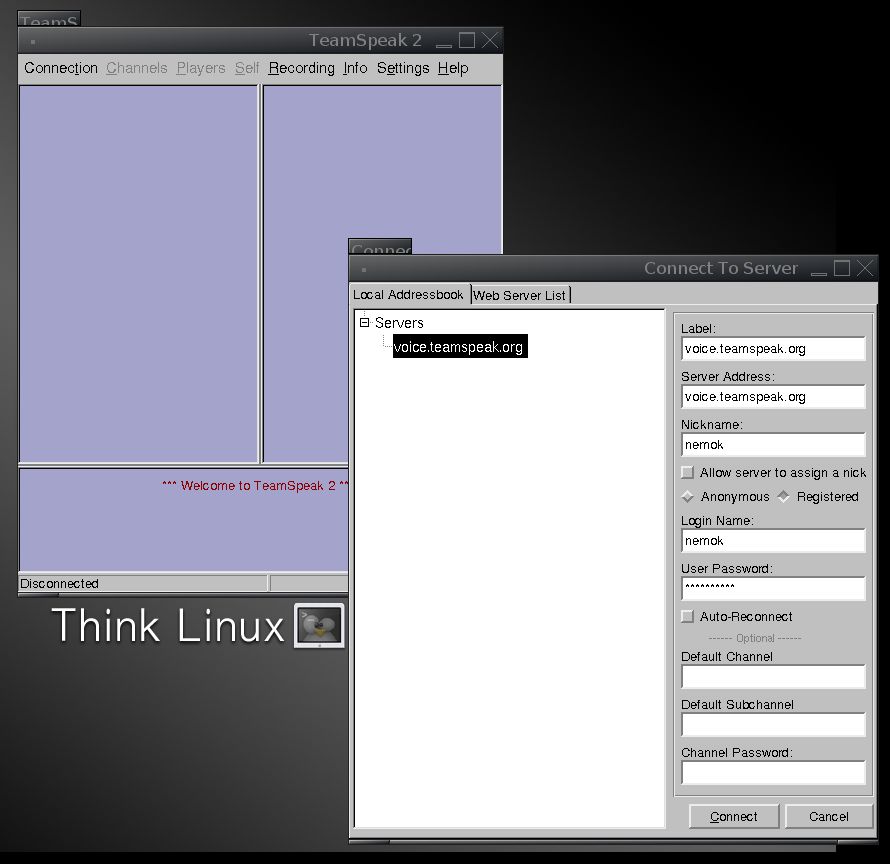The width and height of the screenshot is (890, 864).
Task: Enable the Auto-Reconnect checkbox
Action: click(687, 616)
